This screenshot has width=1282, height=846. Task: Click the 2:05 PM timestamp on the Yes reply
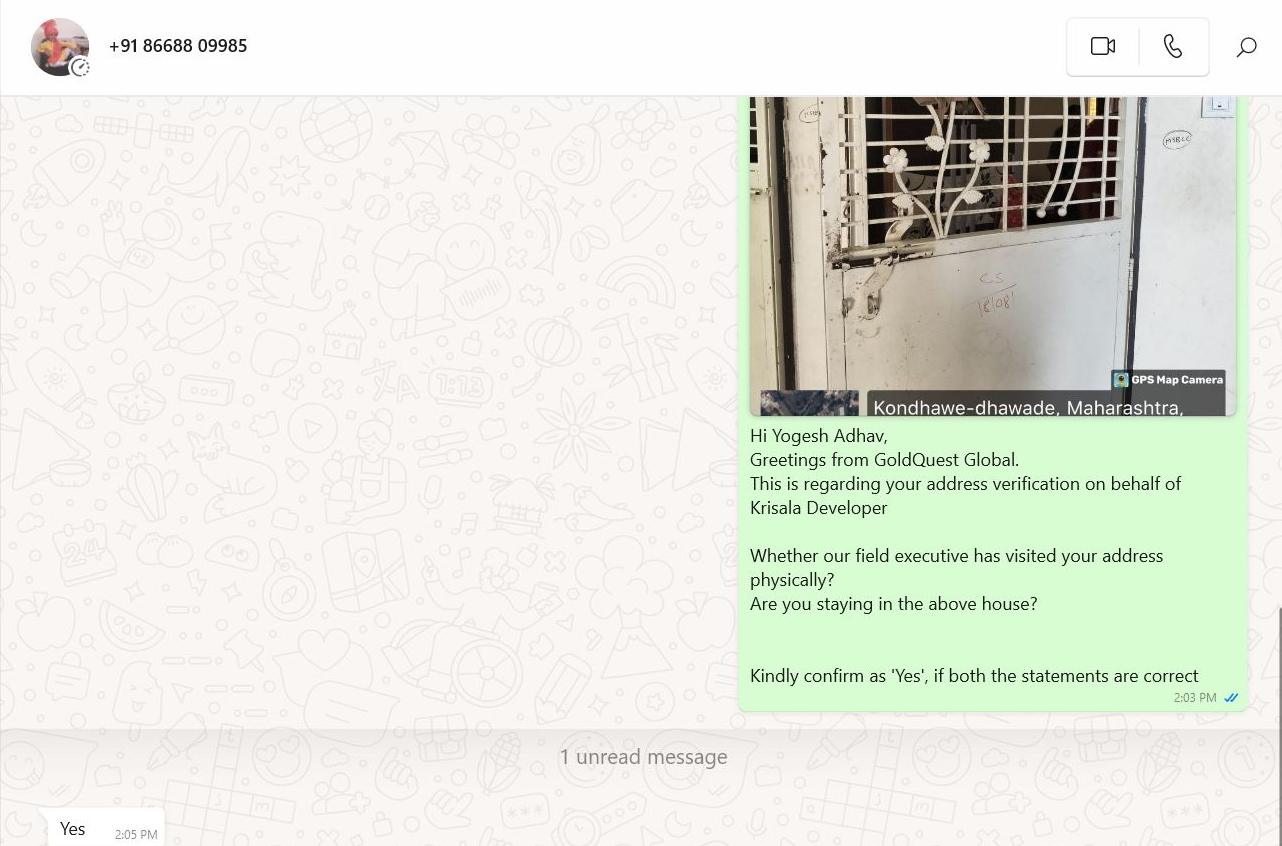tap(136, 835)
